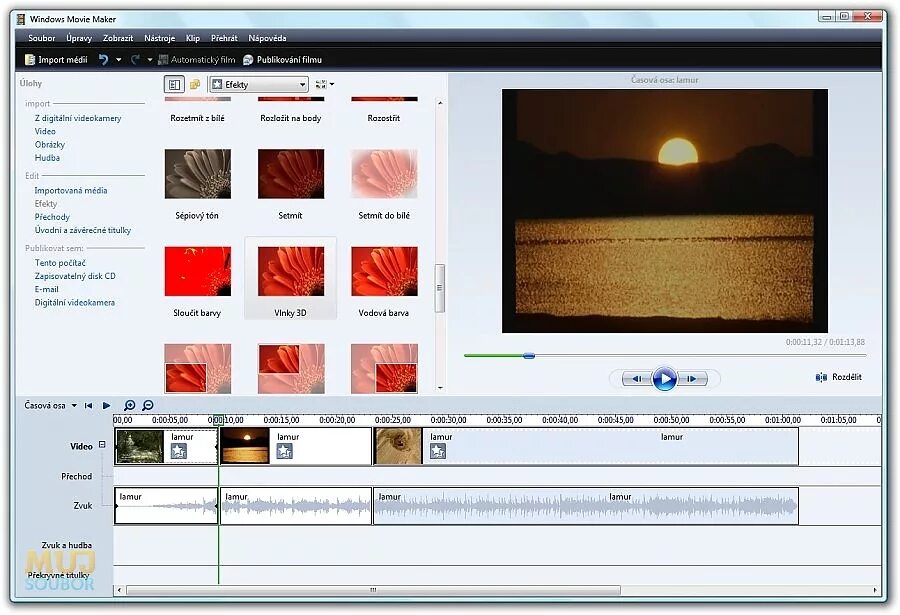Image resolution: width=900 pixels, height=615 pixels.
Task: Open the Nástroje menu
Action: (x=160, y=38)
